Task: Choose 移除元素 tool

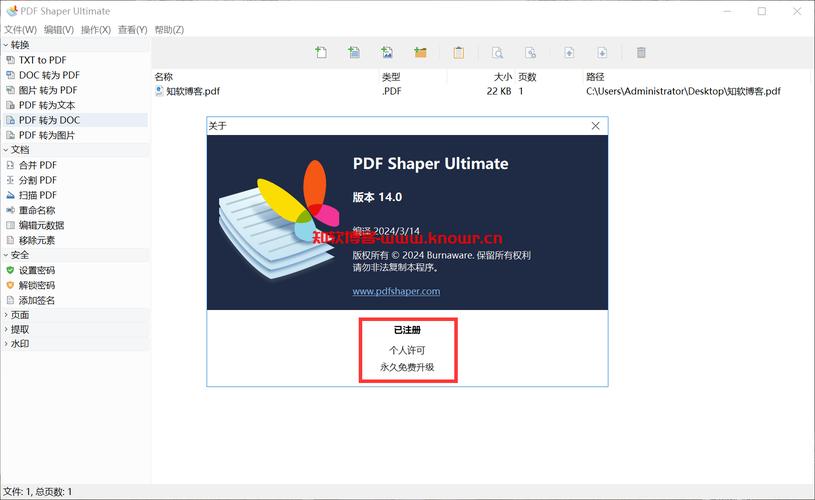Action: [x=75, y=241]
